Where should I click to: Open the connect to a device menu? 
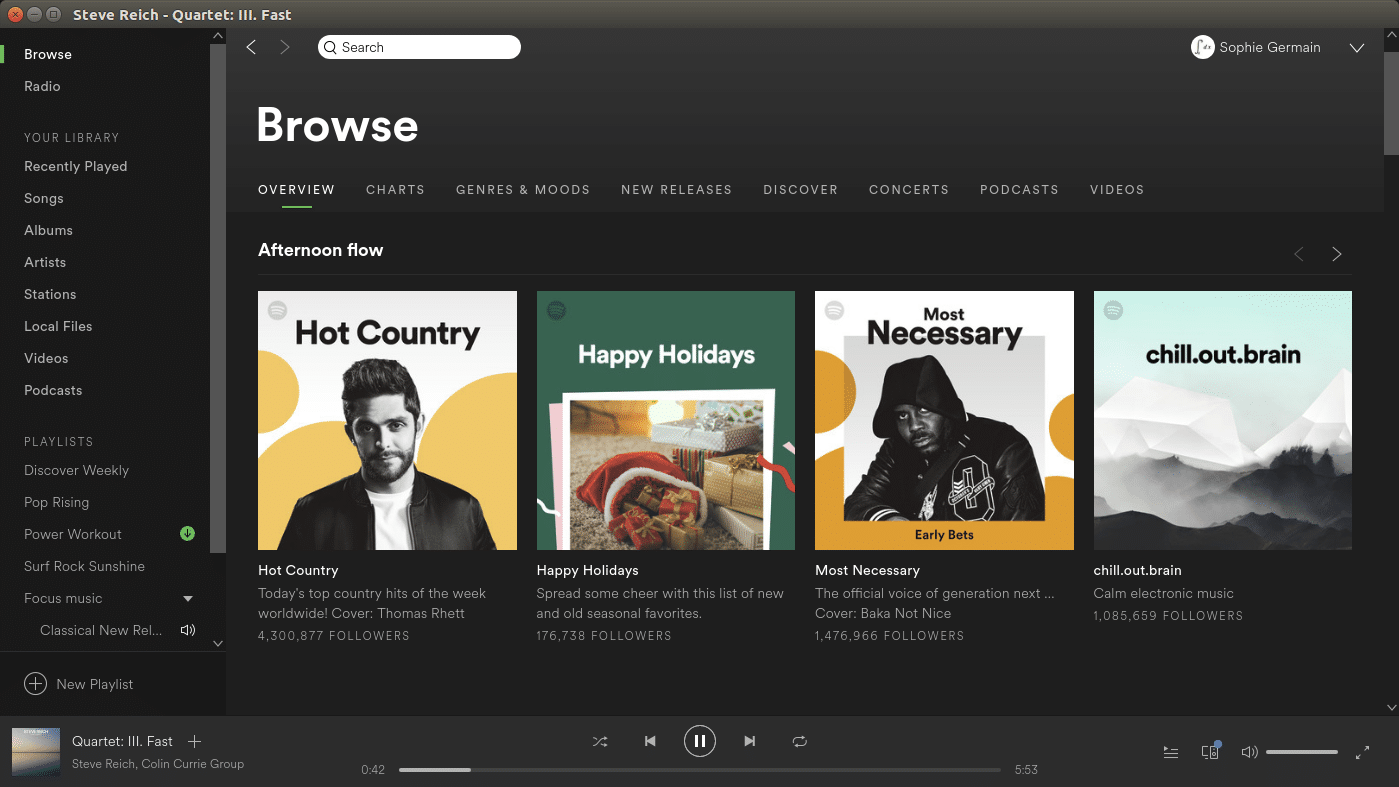[x=1210, y=751]
